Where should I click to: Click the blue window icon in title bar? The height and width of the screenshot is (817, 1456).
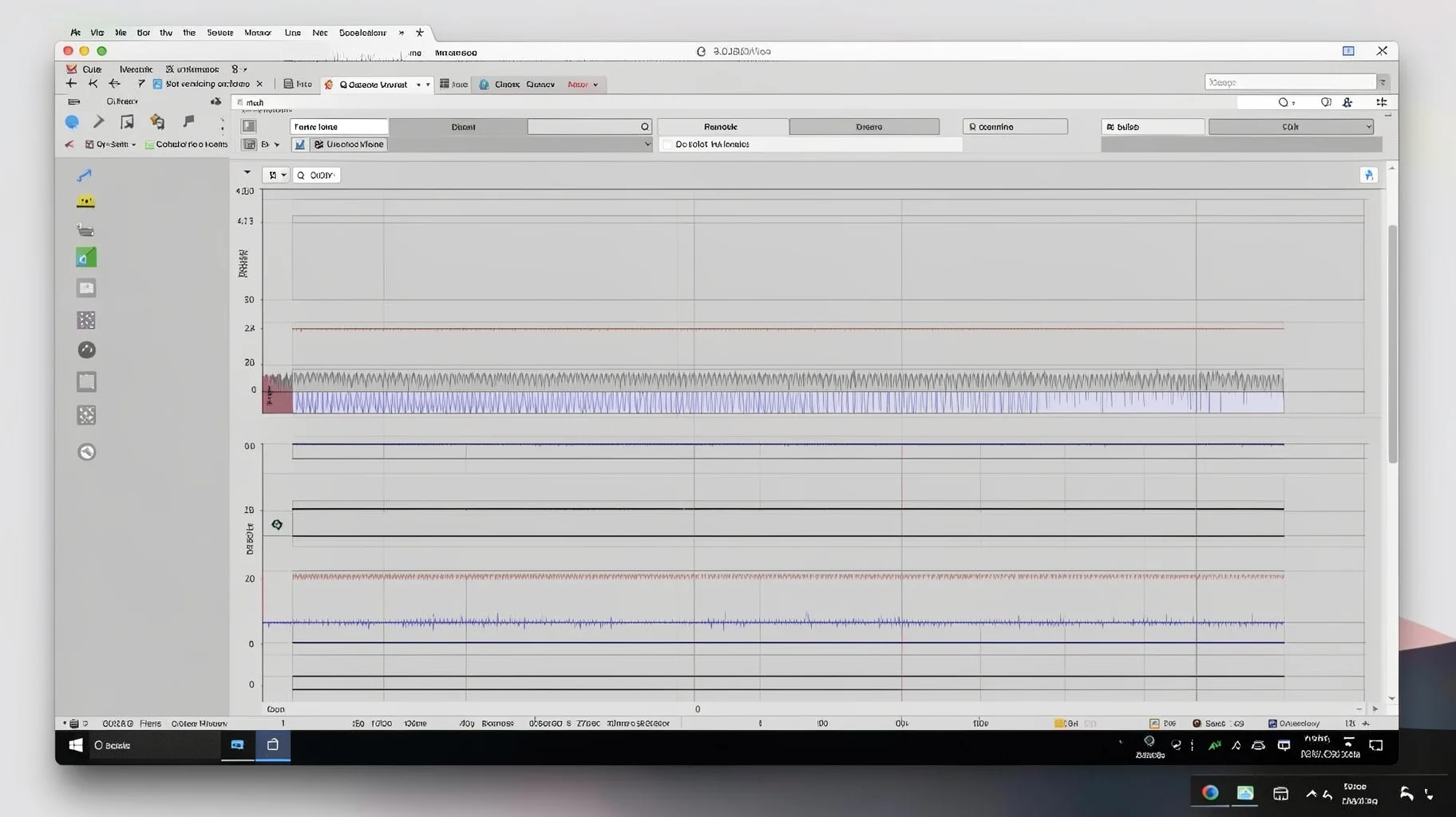click(x=1348, y=51)
